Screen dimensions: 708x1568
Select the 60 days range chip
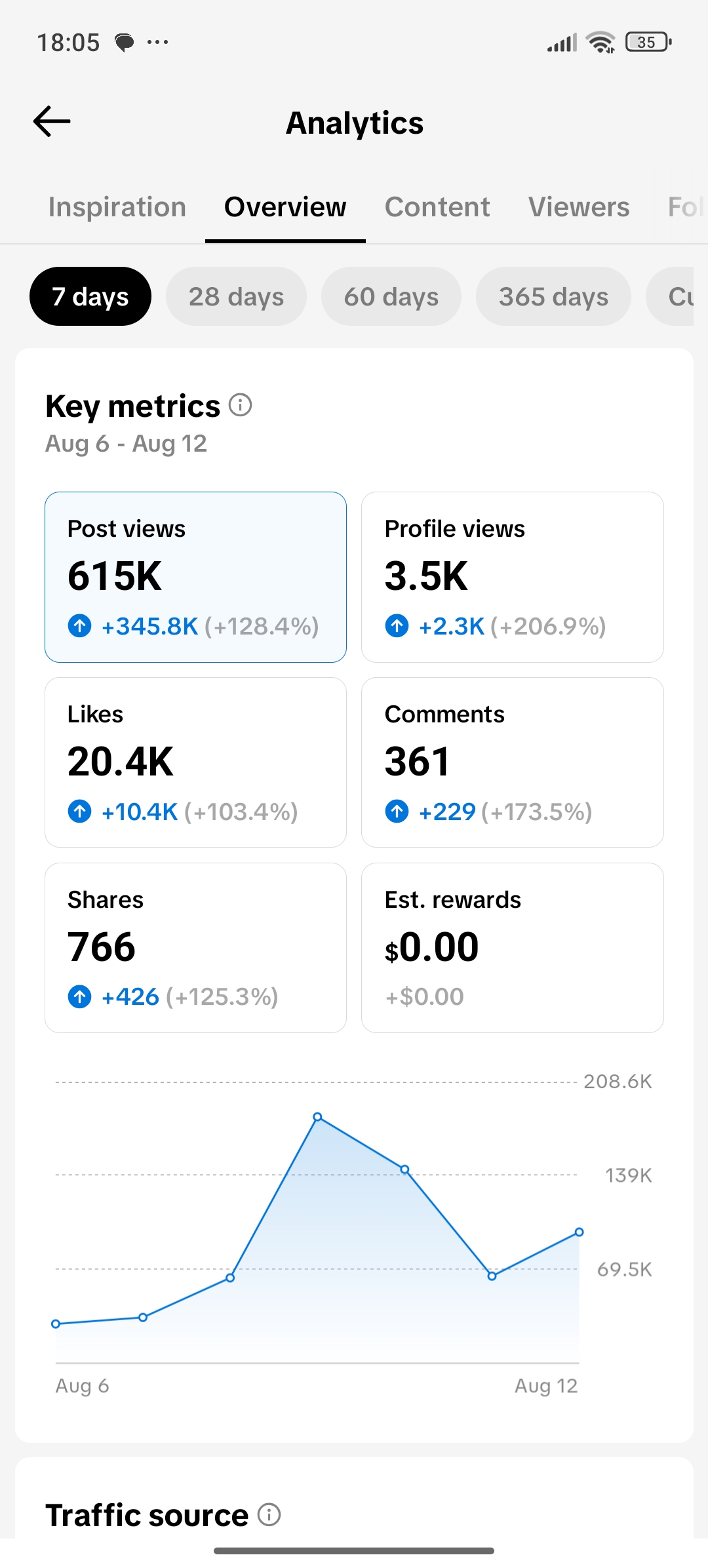tap(391, 296)
